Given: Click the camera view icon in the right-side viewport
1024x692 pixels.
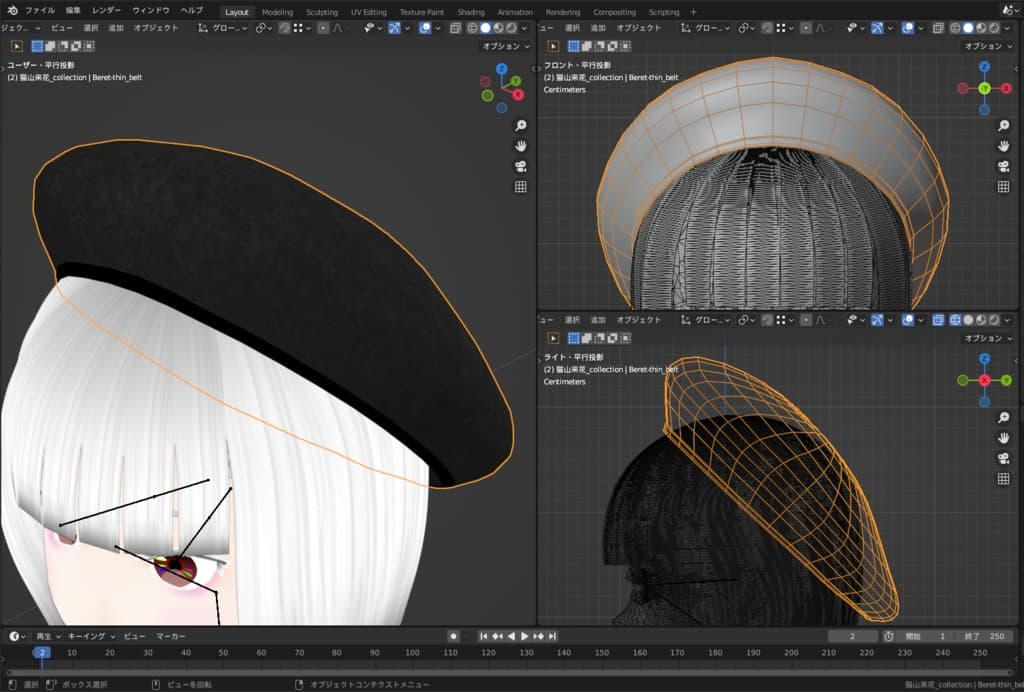Looking at the screenshot, I should click(1003, 458).
